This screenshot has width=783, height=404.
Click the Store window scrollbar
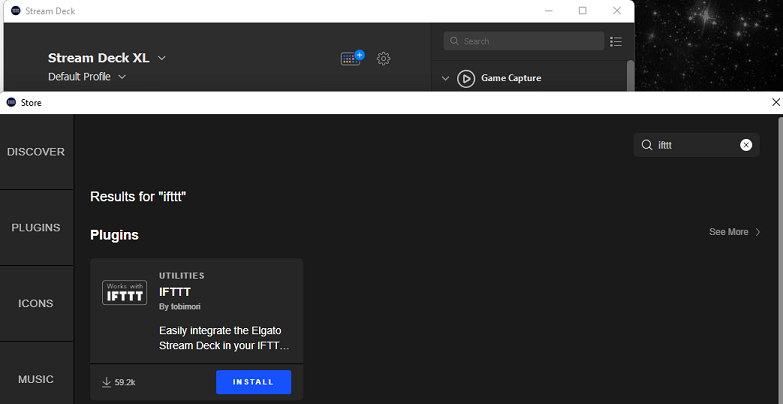click(781, 260)
